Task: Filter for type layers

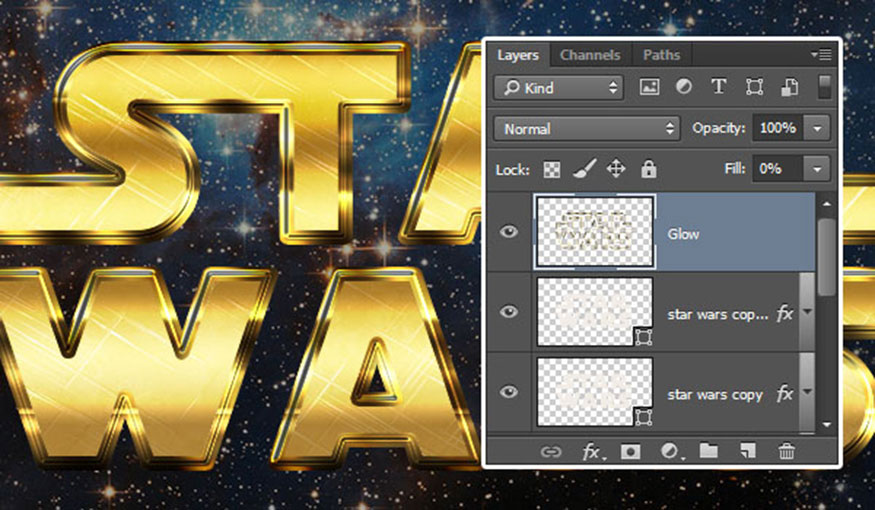Action: click(719, 87)
